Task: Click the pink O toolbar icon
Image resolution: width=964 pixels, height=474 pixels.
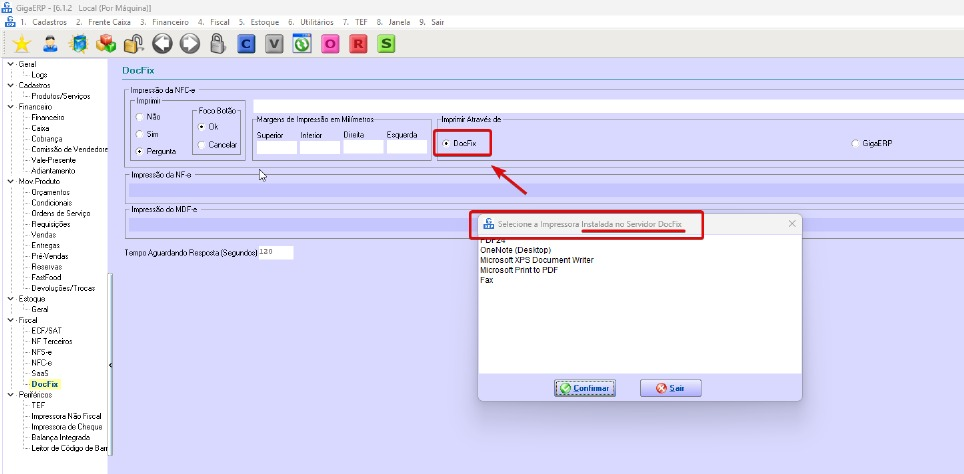Action: point(330,44)
